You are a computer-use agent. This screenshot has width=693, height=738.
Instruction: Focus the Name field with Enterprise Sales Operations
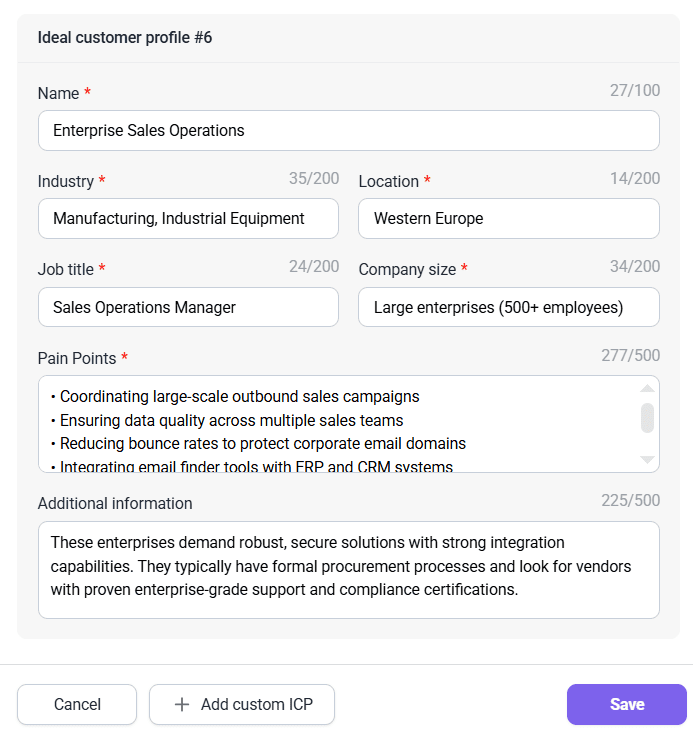(x=348, y=130)
